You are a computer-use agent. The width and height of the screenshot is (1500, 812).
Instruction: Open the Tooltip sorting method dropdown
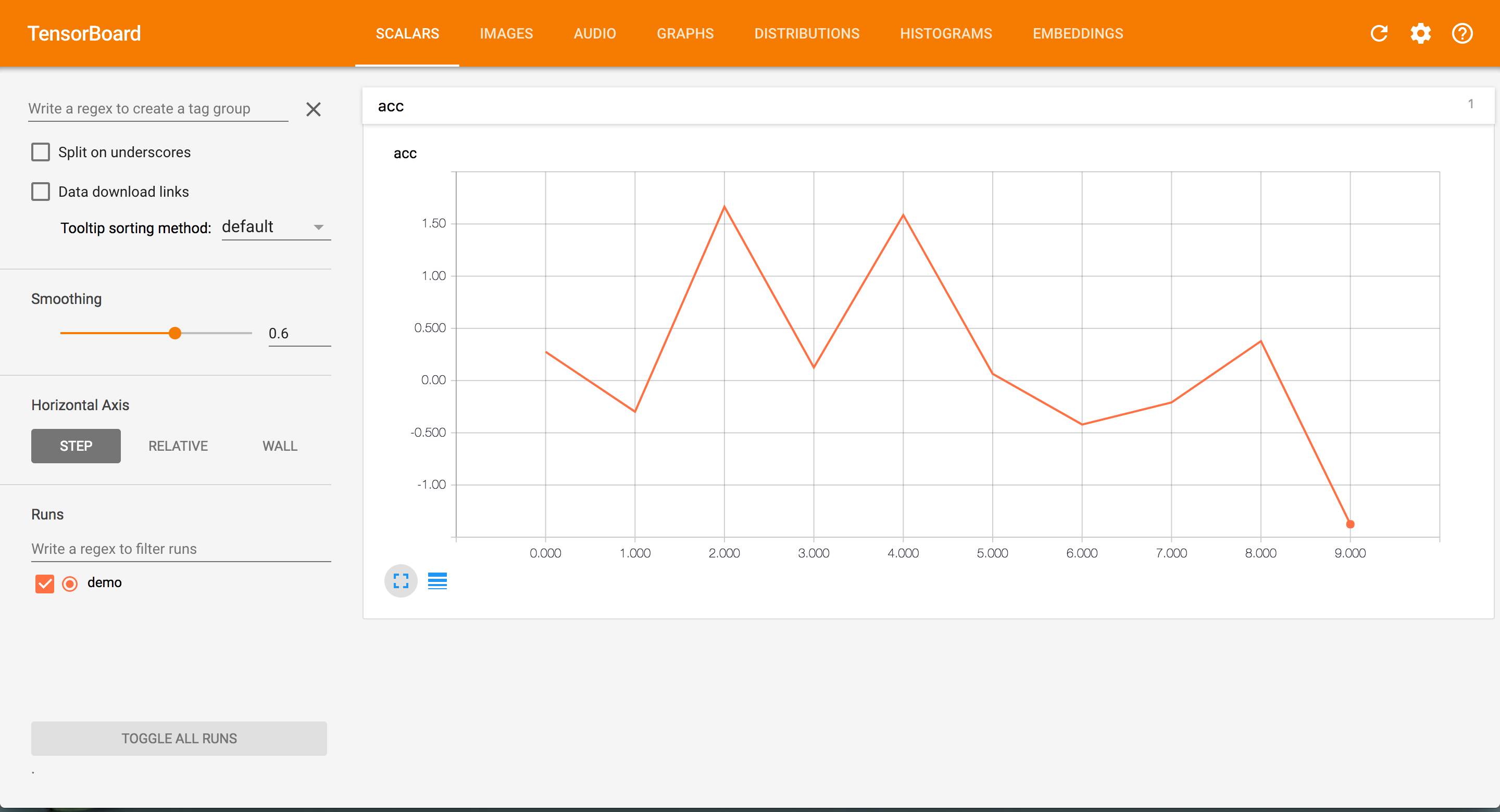pos(276,227)
